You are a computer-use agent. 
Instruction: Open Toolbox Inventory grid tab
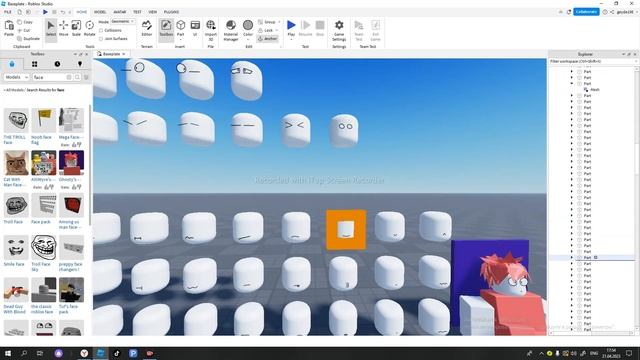pos(34,64)
